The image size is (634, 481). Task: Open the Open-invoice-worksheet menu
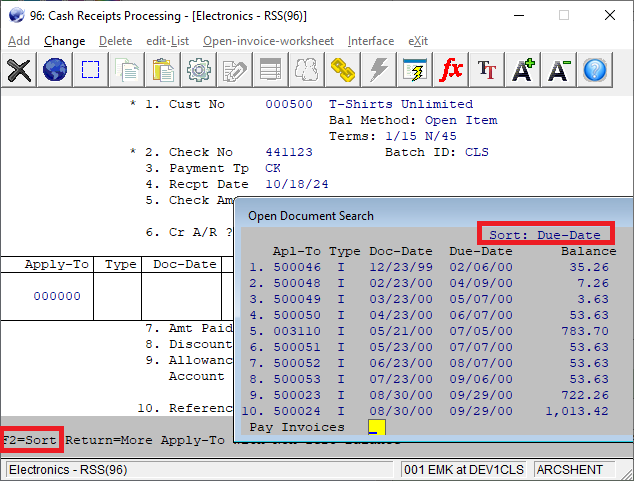(x=268, y=41)
